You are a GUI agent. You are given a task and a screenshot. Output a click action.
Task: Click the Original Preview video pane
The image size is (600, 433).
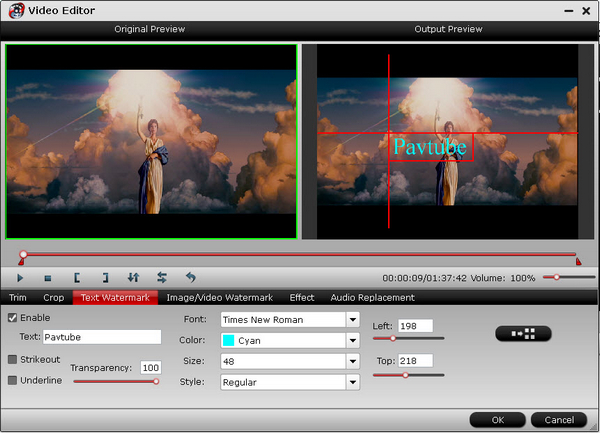151,142
